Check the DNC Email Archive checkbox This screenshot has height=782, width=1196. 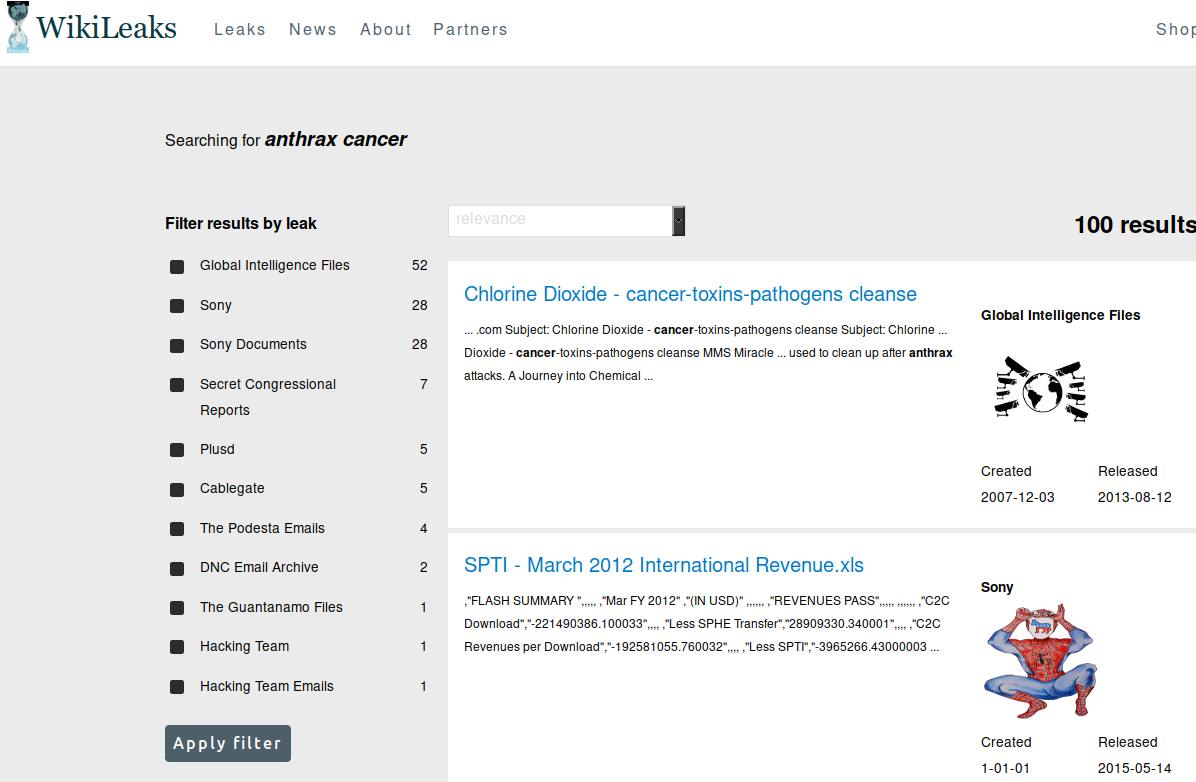[177, 568]
